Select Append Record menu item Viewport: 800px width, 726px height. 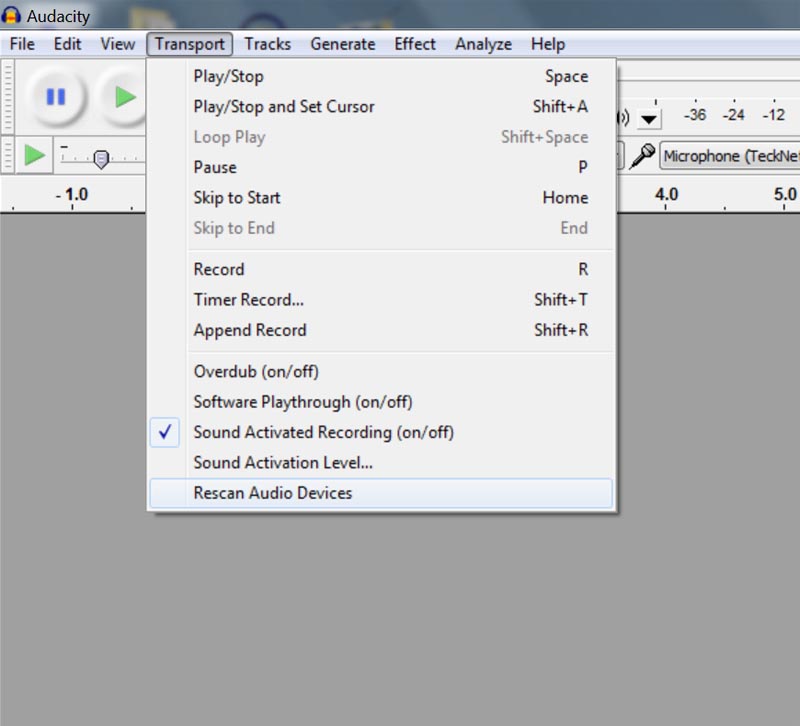pos(250,330)
